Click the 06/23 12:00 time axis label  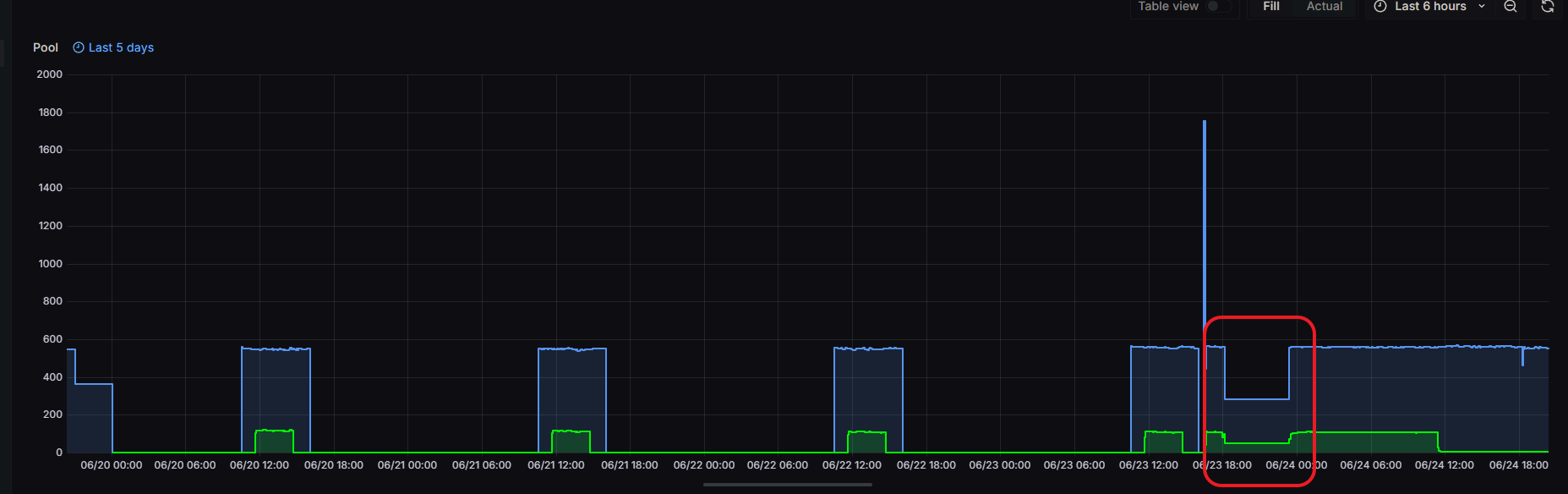pos(1149,465)
